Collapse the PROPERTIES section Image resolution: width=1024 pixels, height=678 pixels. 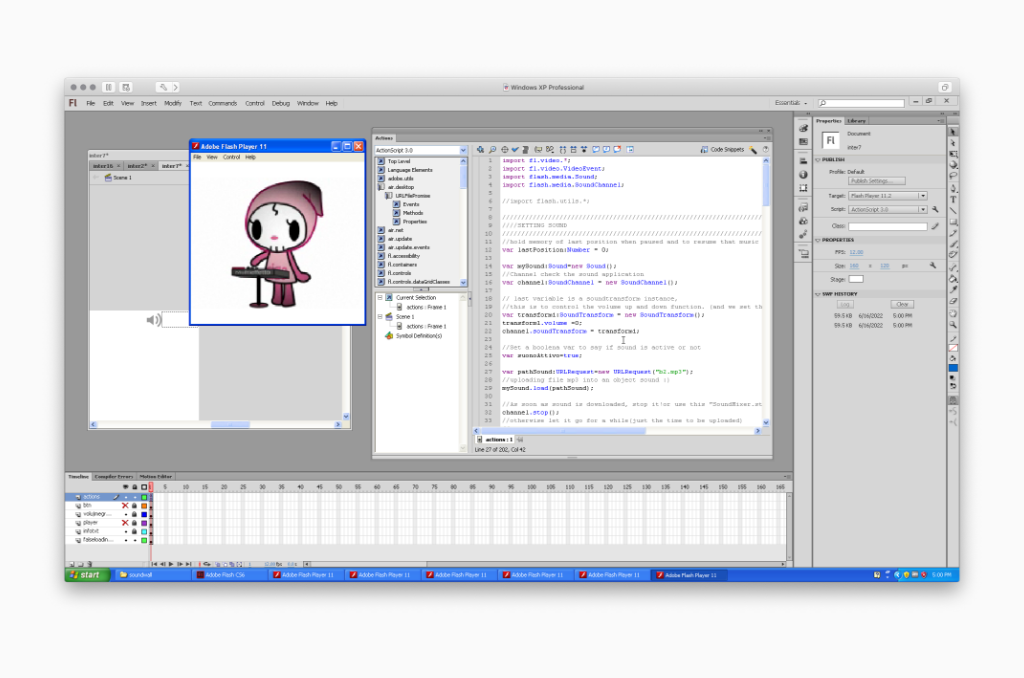coord(818,240)
